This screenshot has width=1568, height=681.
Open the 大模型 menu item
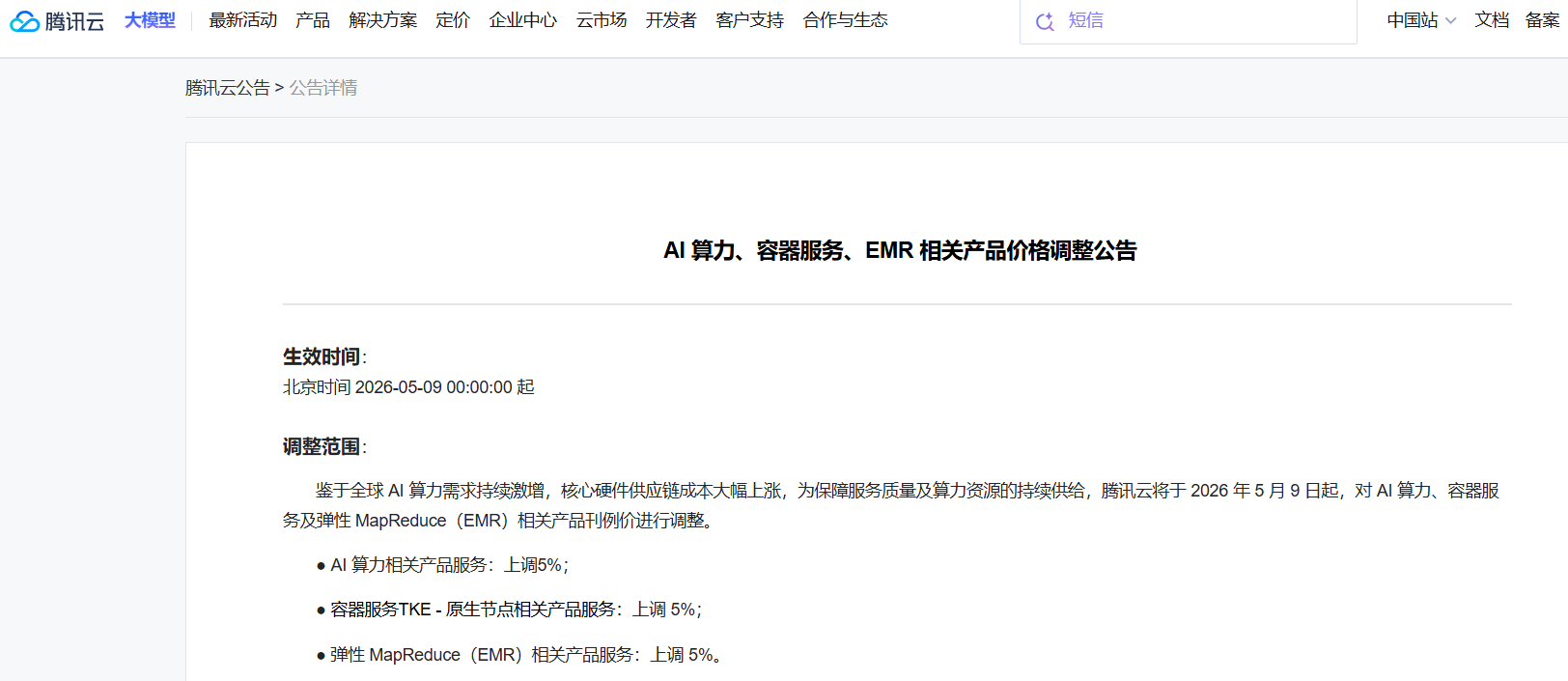[x=150, y=20]
